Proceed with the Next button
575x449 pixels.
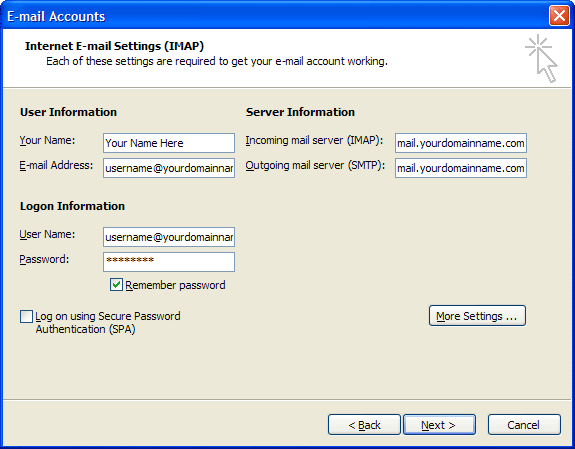tap(439, 424)
